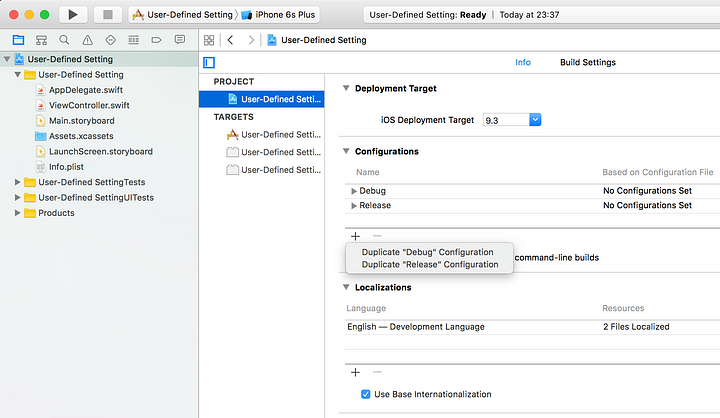Expand the User-Defined SettingTests folder
Screen dimensions: 720x418
point(17,182)
